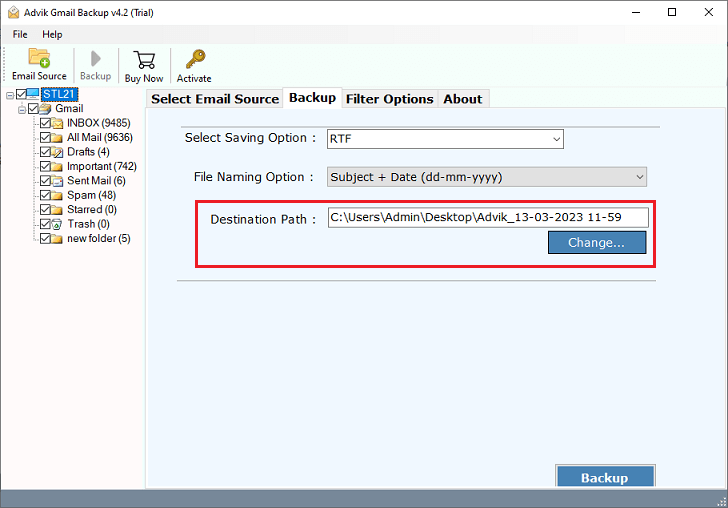Click the INBOX folder icon
728x508 pixels.
[x=57, y=123]
